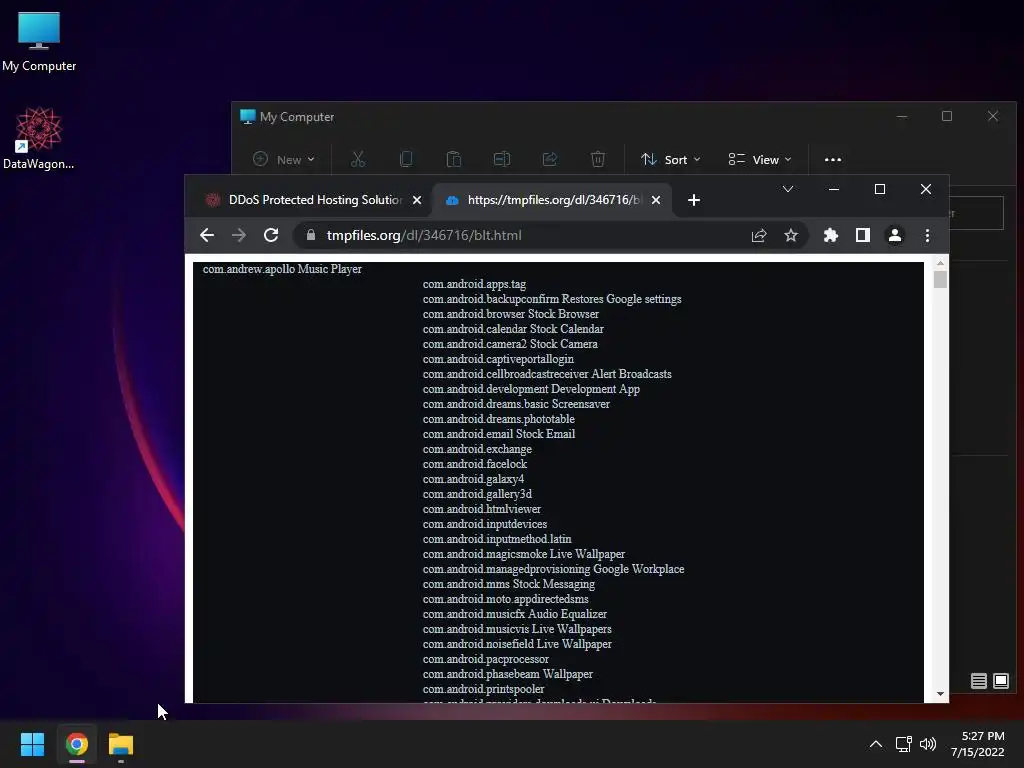Click the Share icon in My Computer toolbar

point(550,159)
